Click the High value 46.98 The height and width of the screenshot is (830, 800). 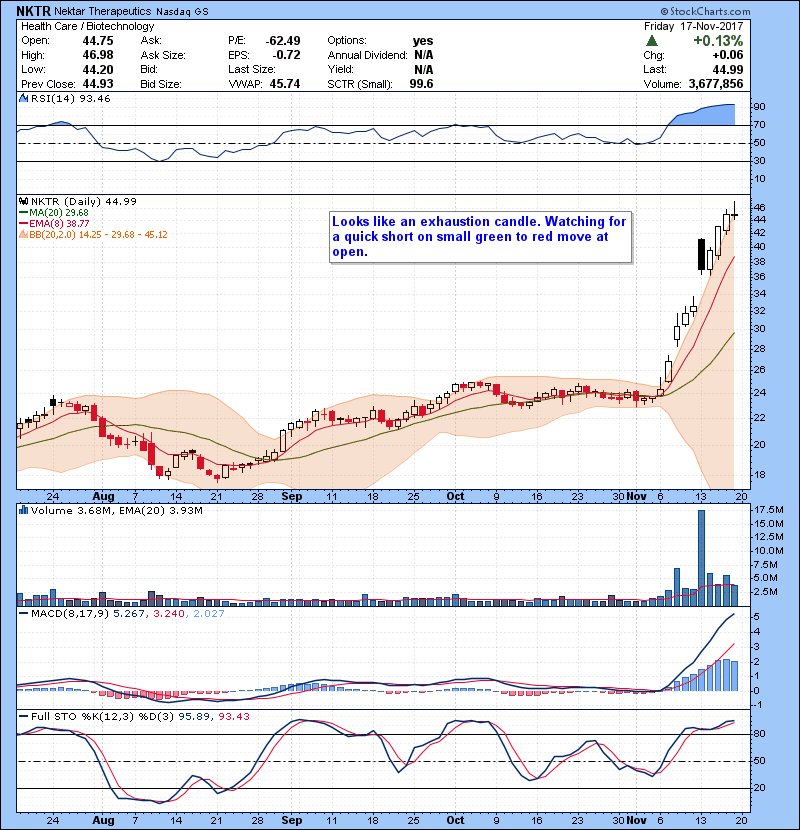[97, 55]
